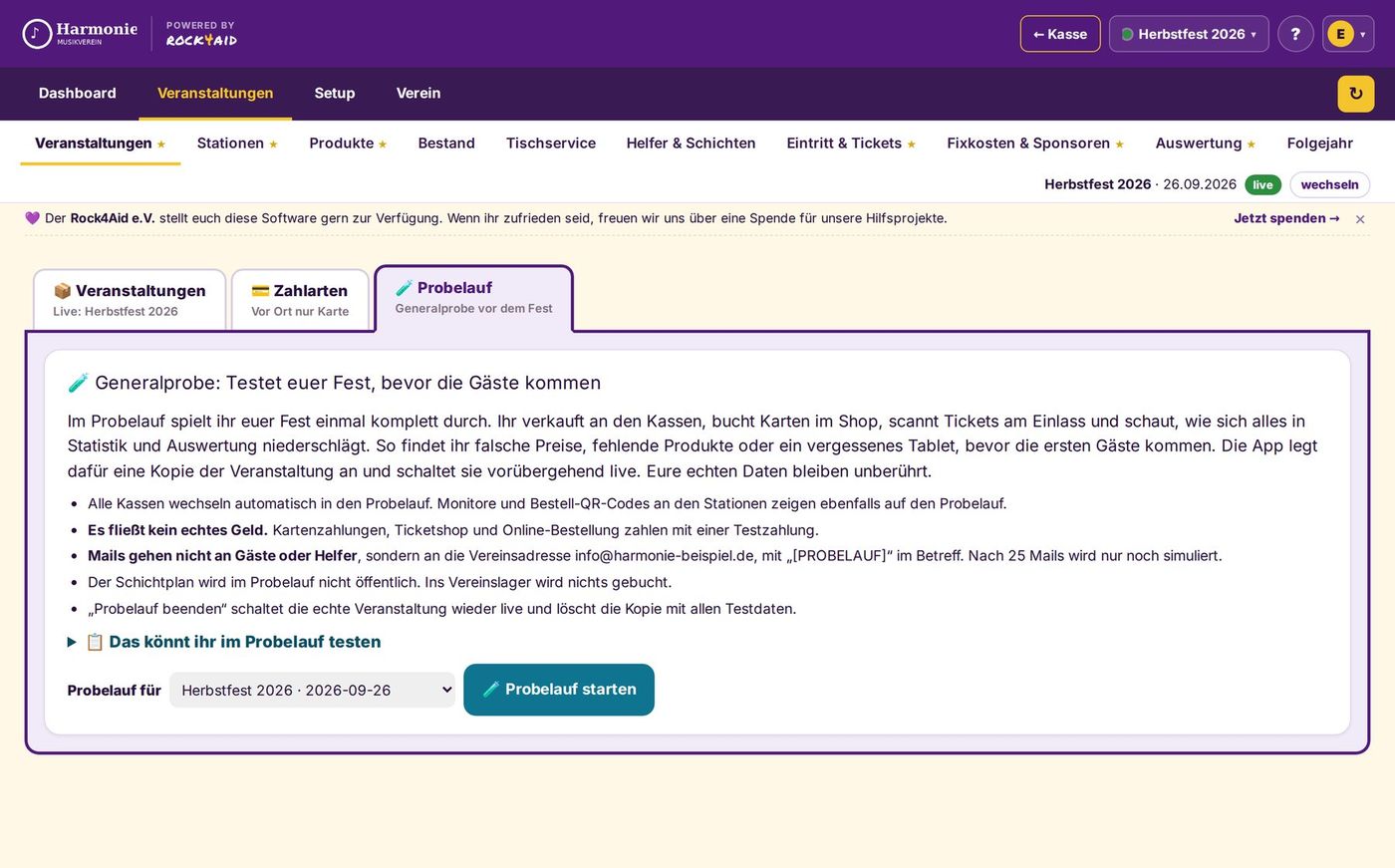The width and height of the screenshot is (1395, 868).
Task: Select the Probelauf Generalprobe card tab
Action: [473, 297]
